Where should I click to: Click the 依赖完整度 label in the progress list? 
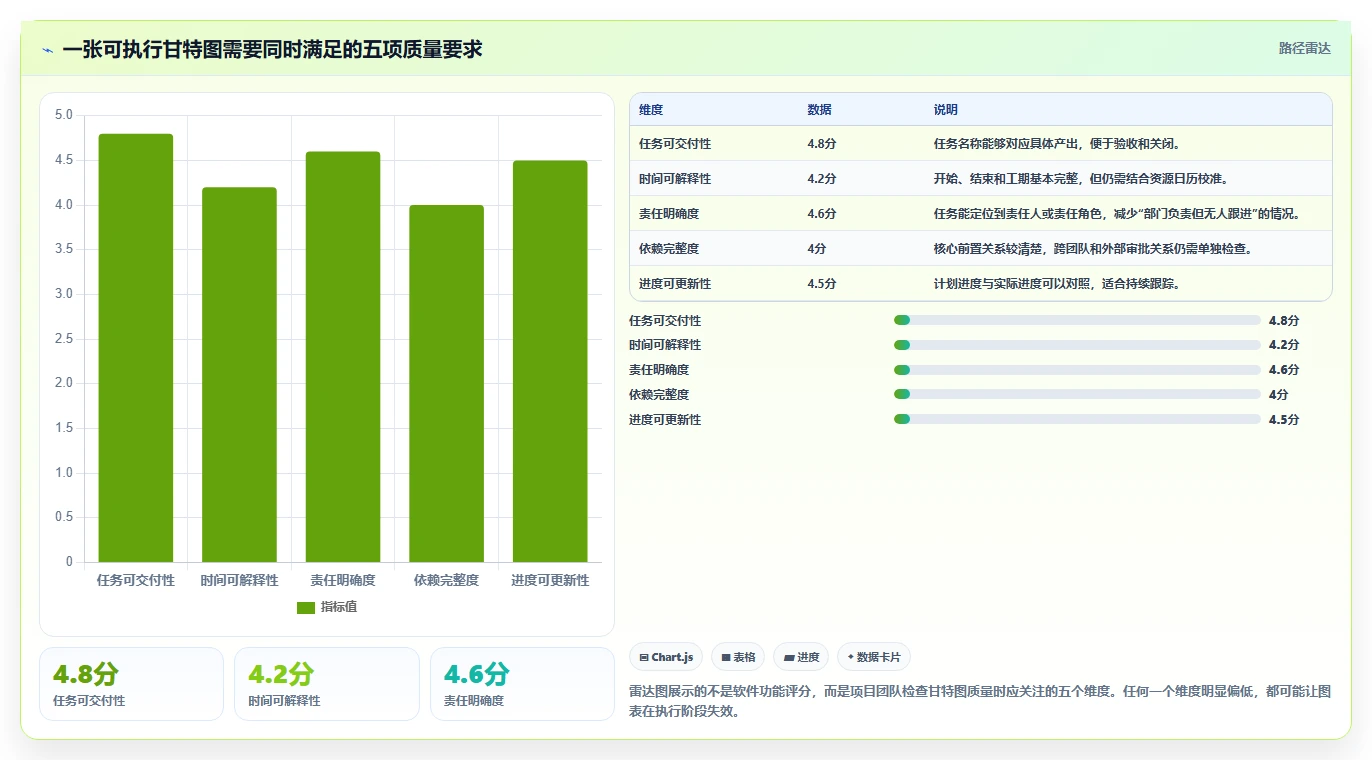click(x=659, y=395)
